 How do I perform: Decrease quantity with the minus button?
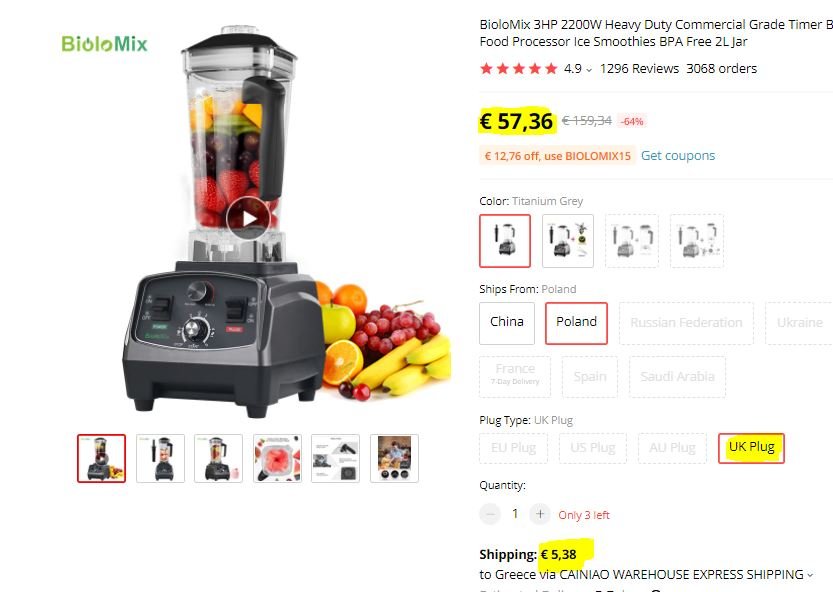pos(490,514)
